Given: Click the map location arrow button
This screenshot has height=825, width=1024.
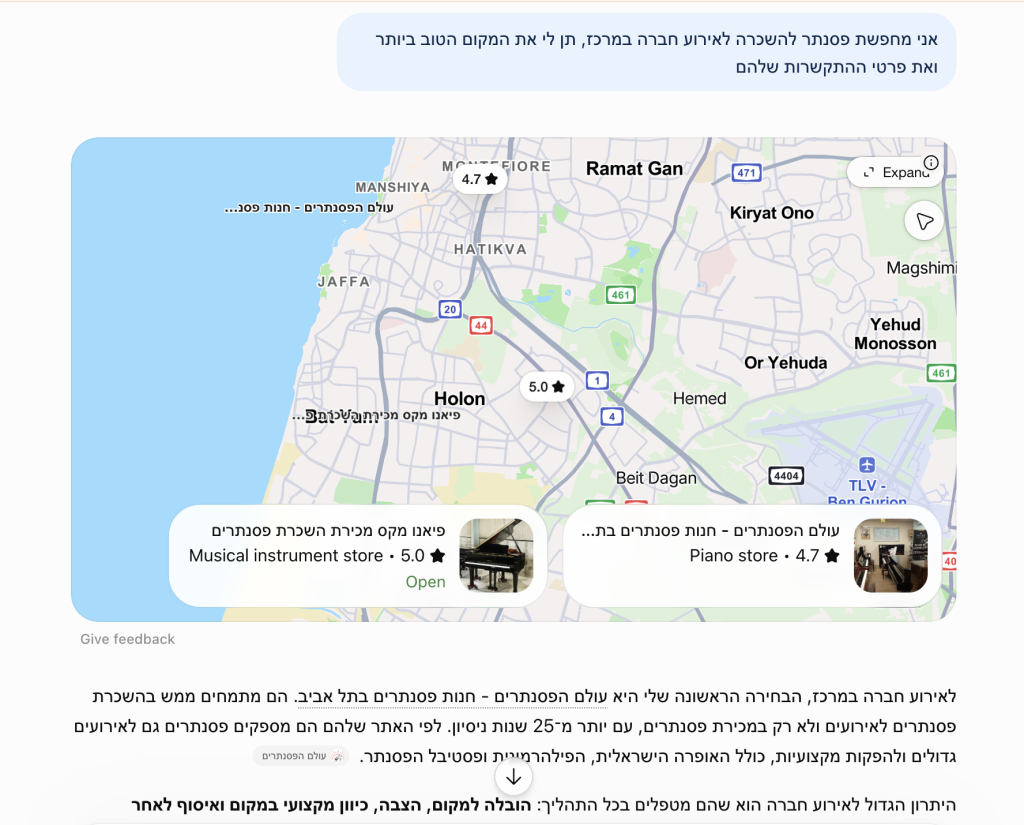Looking at the screenshot, I should click(924, 221).
